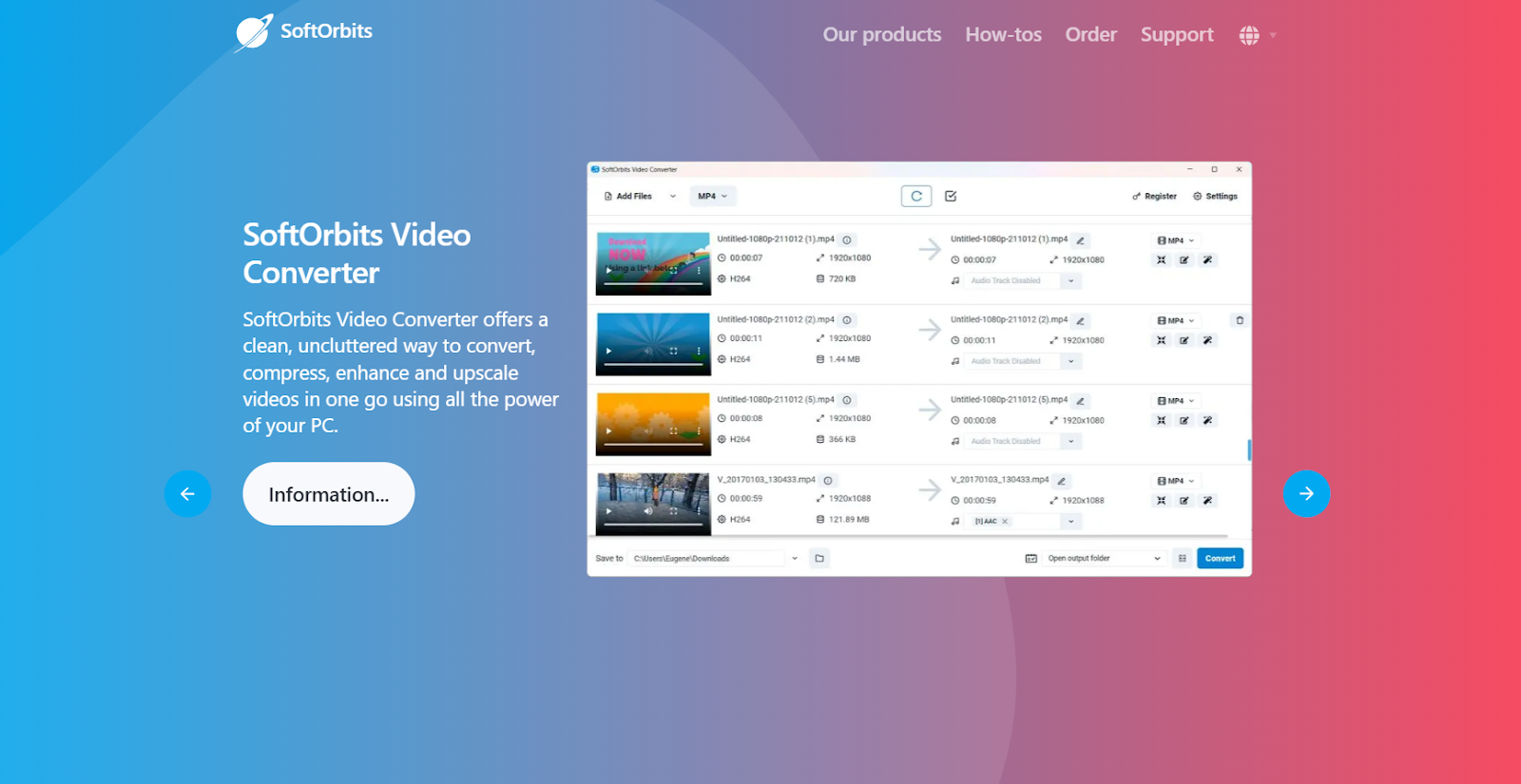The height and width of the screenshot is (784, 1521).
Task: Click the Save to path field
Action: pyautogui.click(x=707, y=559)
